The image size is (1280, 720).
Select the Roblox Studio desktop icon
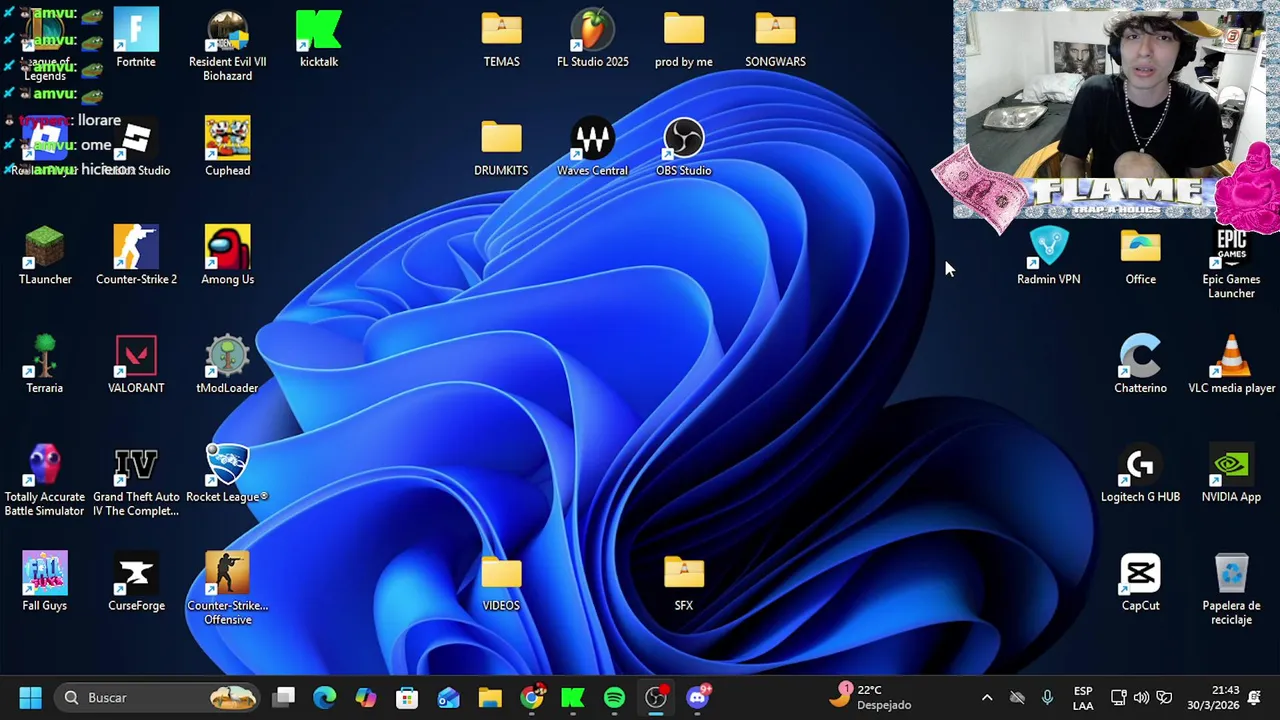point(136,148)
